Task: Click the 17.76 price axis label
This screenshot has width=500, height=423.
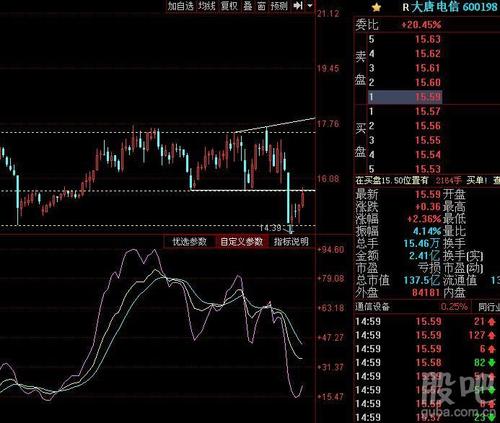Action: click(x=328, y=124)
